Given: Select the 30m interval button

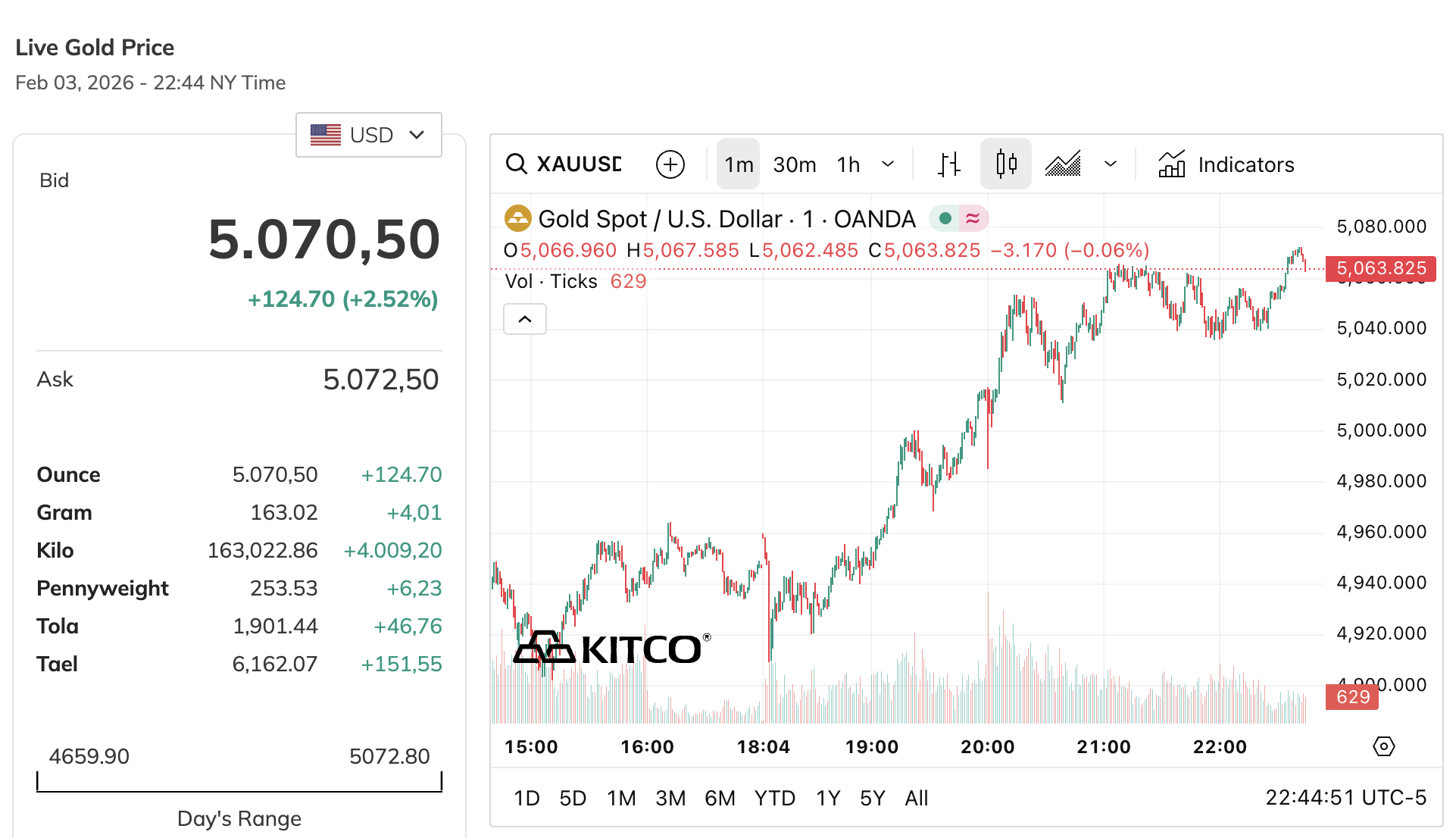Looking at the screenshot, I should coord(794,164).
